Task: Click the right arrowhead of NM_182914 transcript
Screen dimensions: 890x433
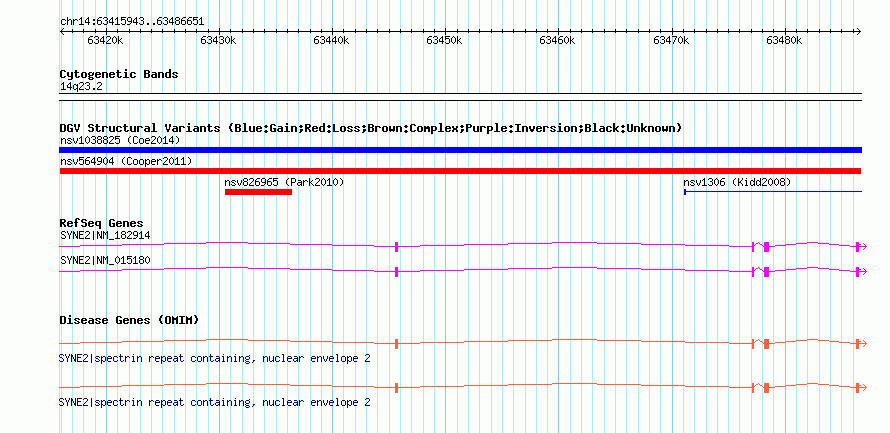Action: (864, 246)
